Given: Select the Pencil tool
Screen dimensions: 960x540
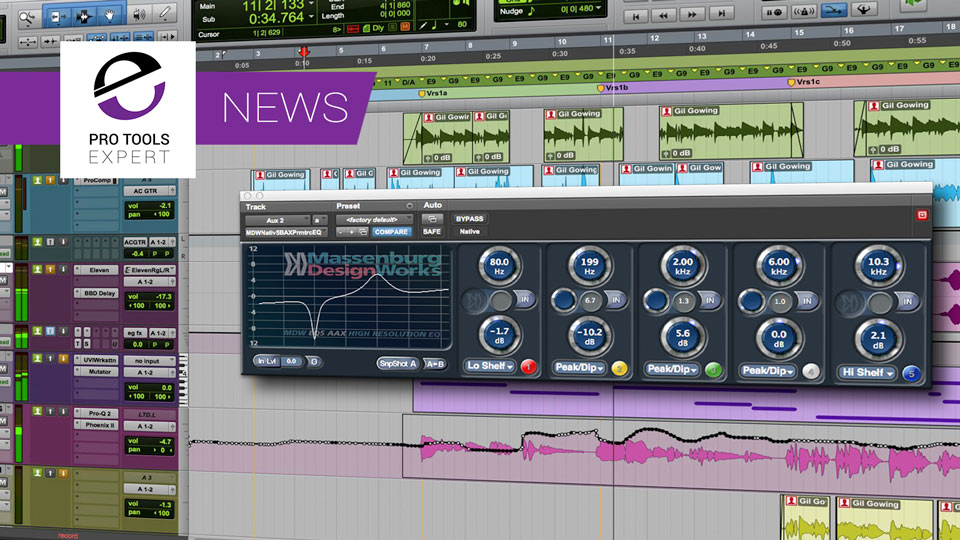Looking at the screenshot, I should [165, 13].
